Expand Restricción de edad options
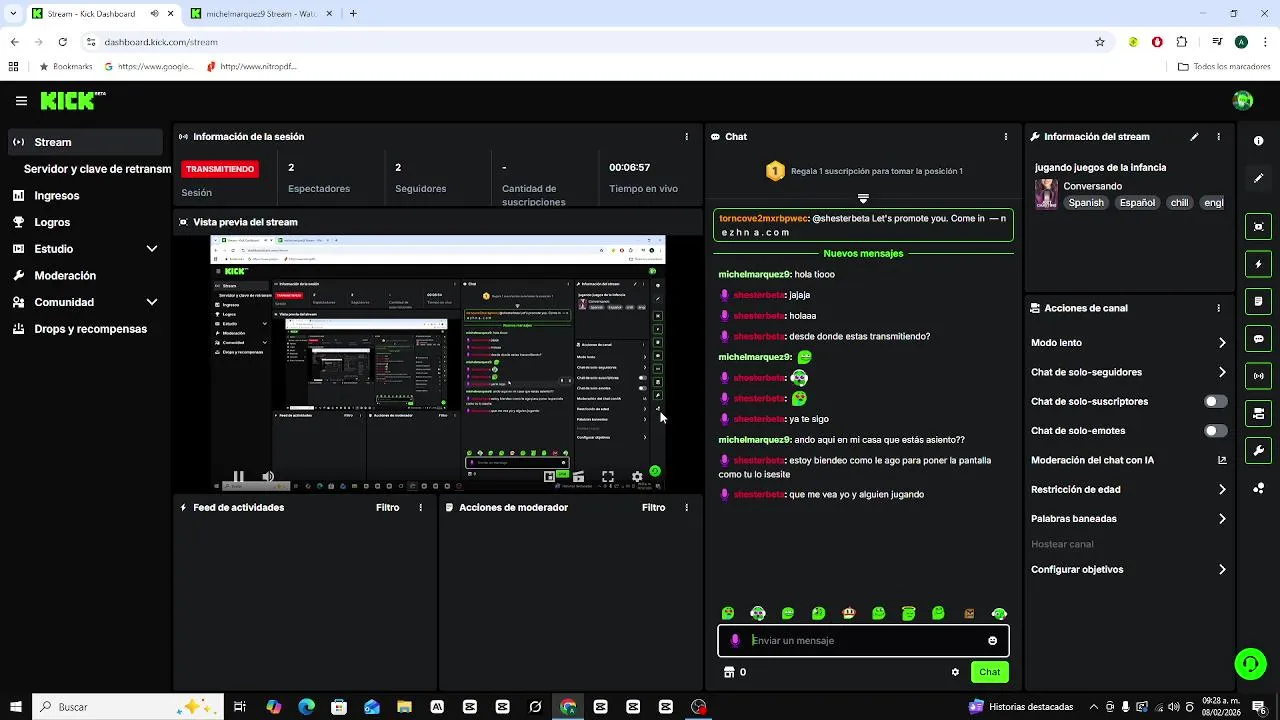Image resolution: width=1280 pixels, height=720 pixels. [x=1222, y=490]
